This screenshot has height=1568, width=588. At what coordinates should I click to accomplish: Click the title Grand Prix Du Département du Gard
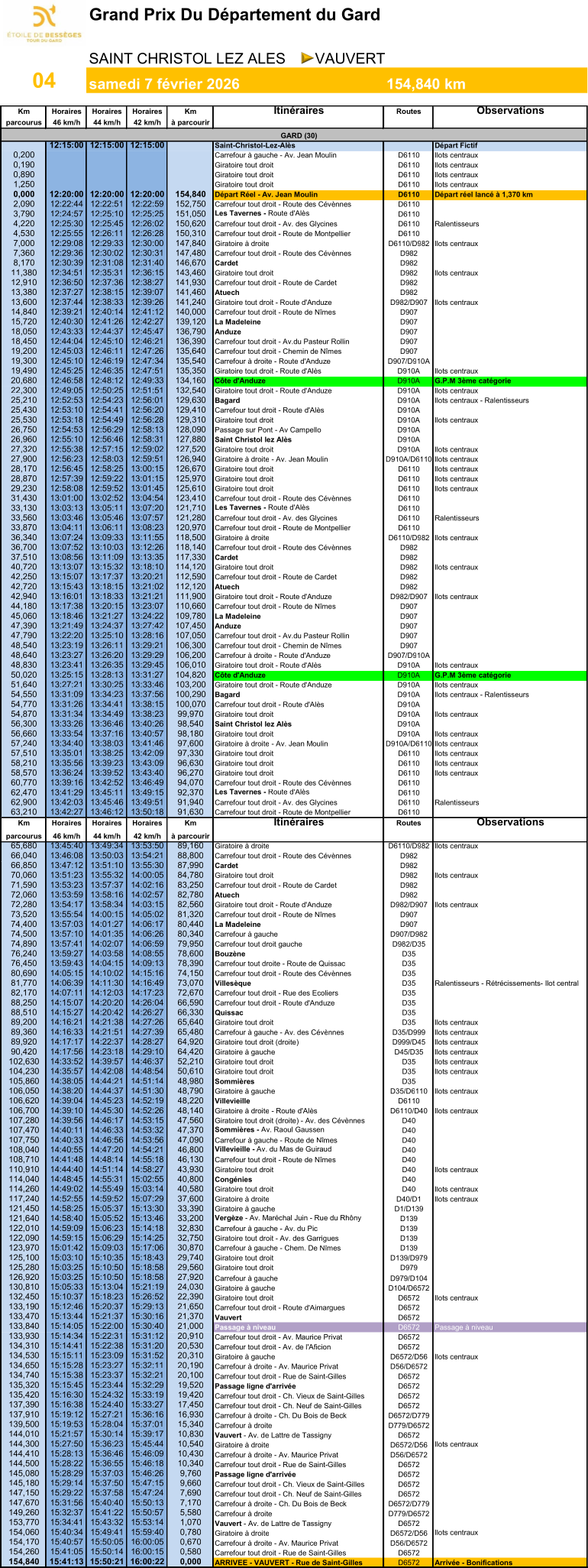(x=234, y=15)
